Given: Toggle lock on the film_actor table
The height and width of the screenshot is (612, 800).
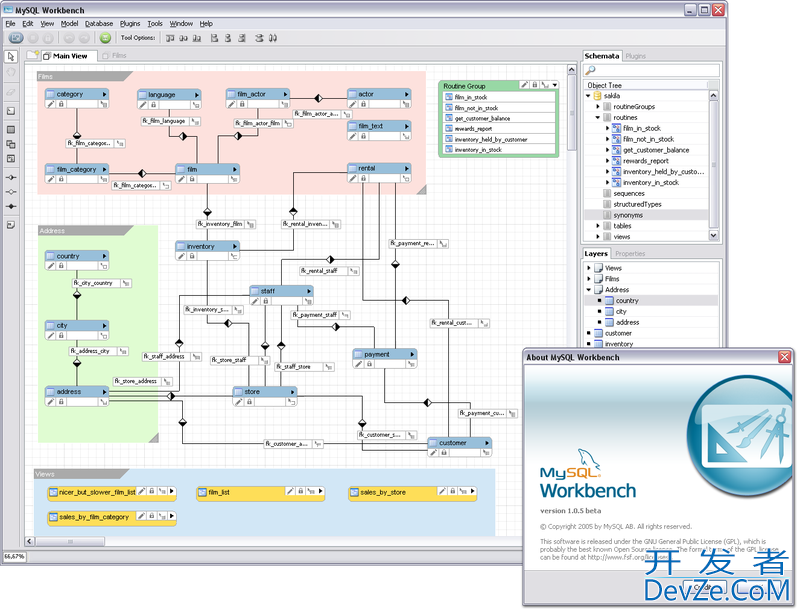Looking at the screenshot, I should click(242, 104).
